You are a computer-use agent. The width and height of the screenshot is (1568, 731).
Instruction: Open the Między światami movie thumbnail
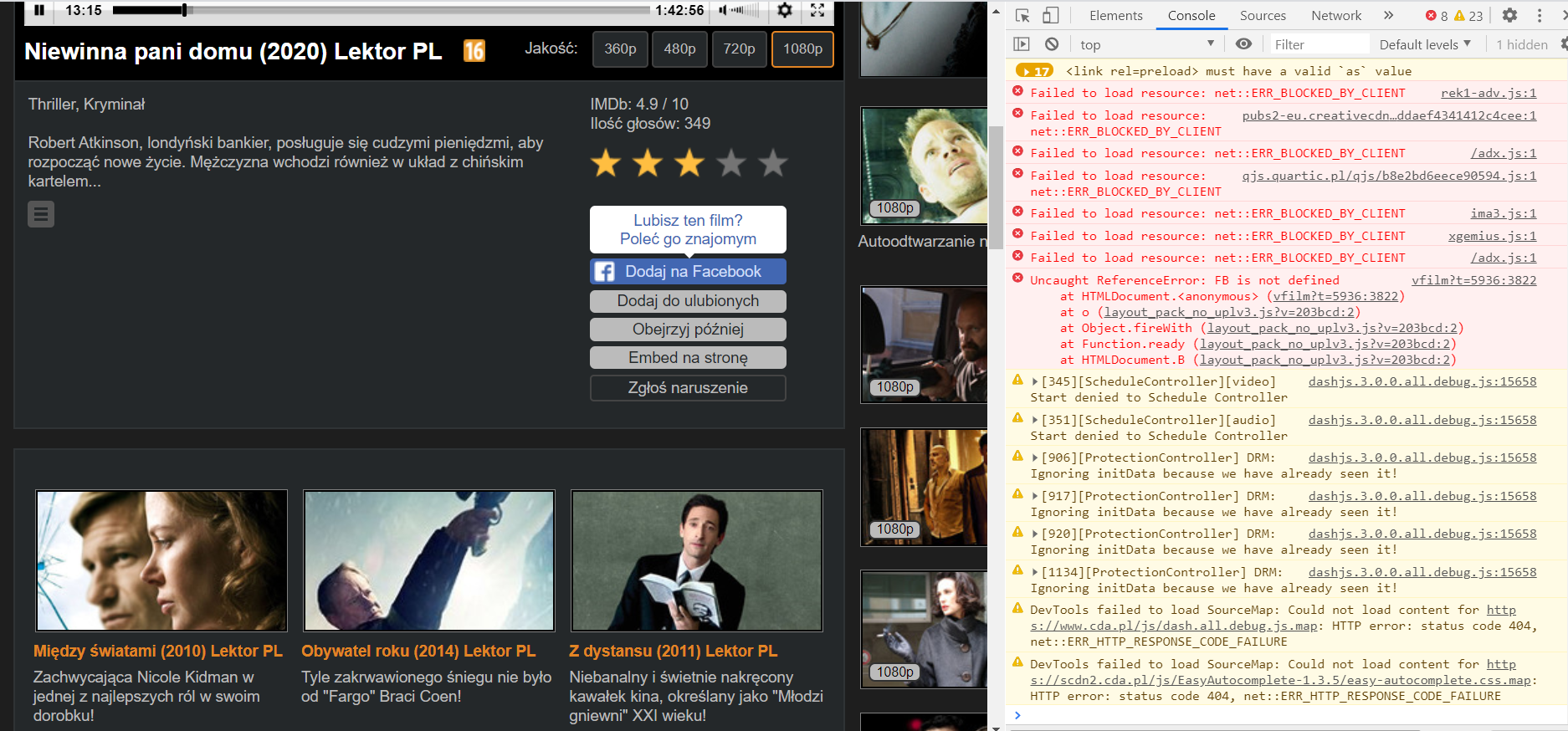click(x=161, y=560)
